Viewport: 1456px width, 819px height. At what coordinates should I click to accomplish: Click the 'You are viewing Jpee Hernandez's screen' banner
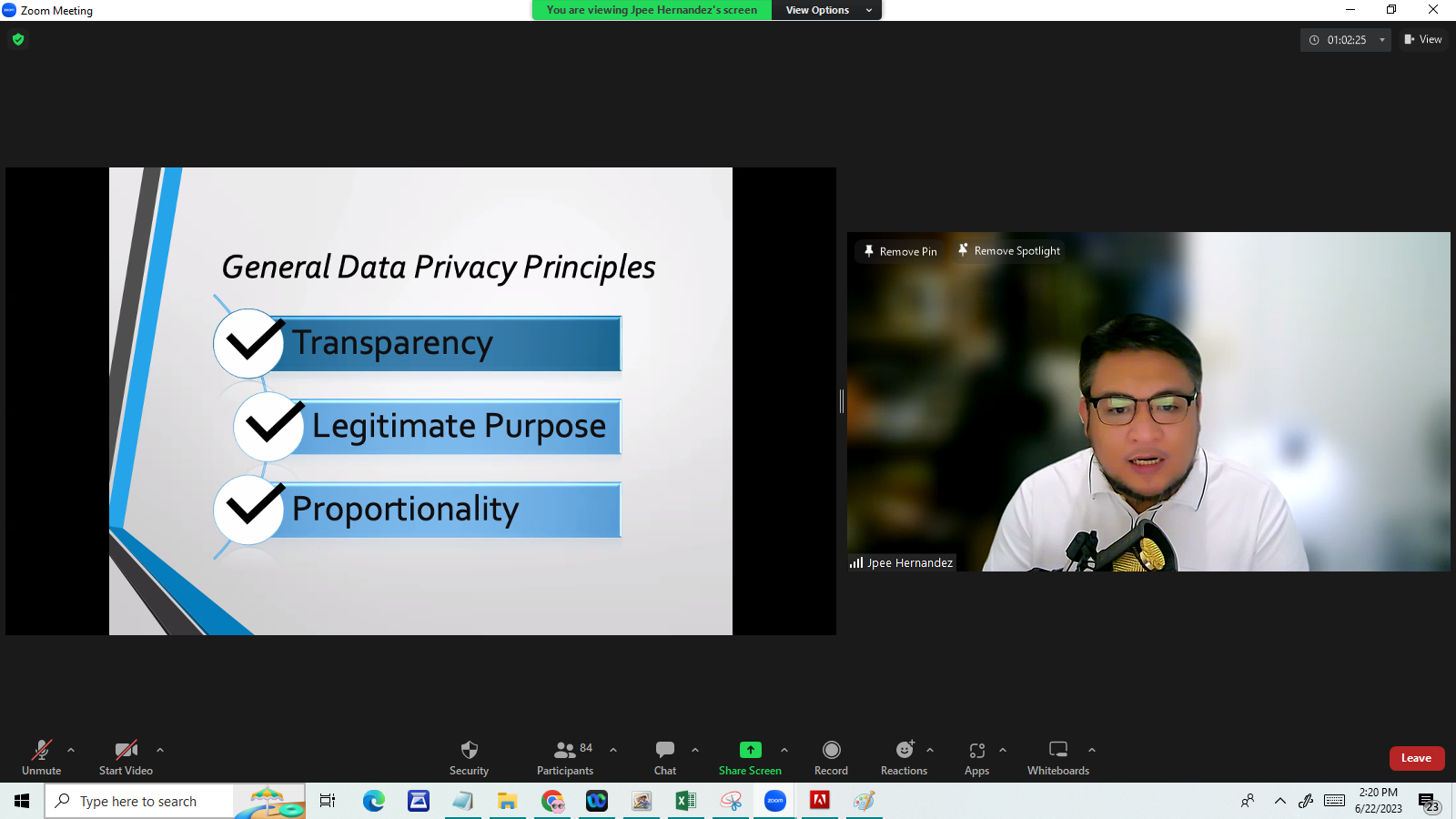pos(652,10)
